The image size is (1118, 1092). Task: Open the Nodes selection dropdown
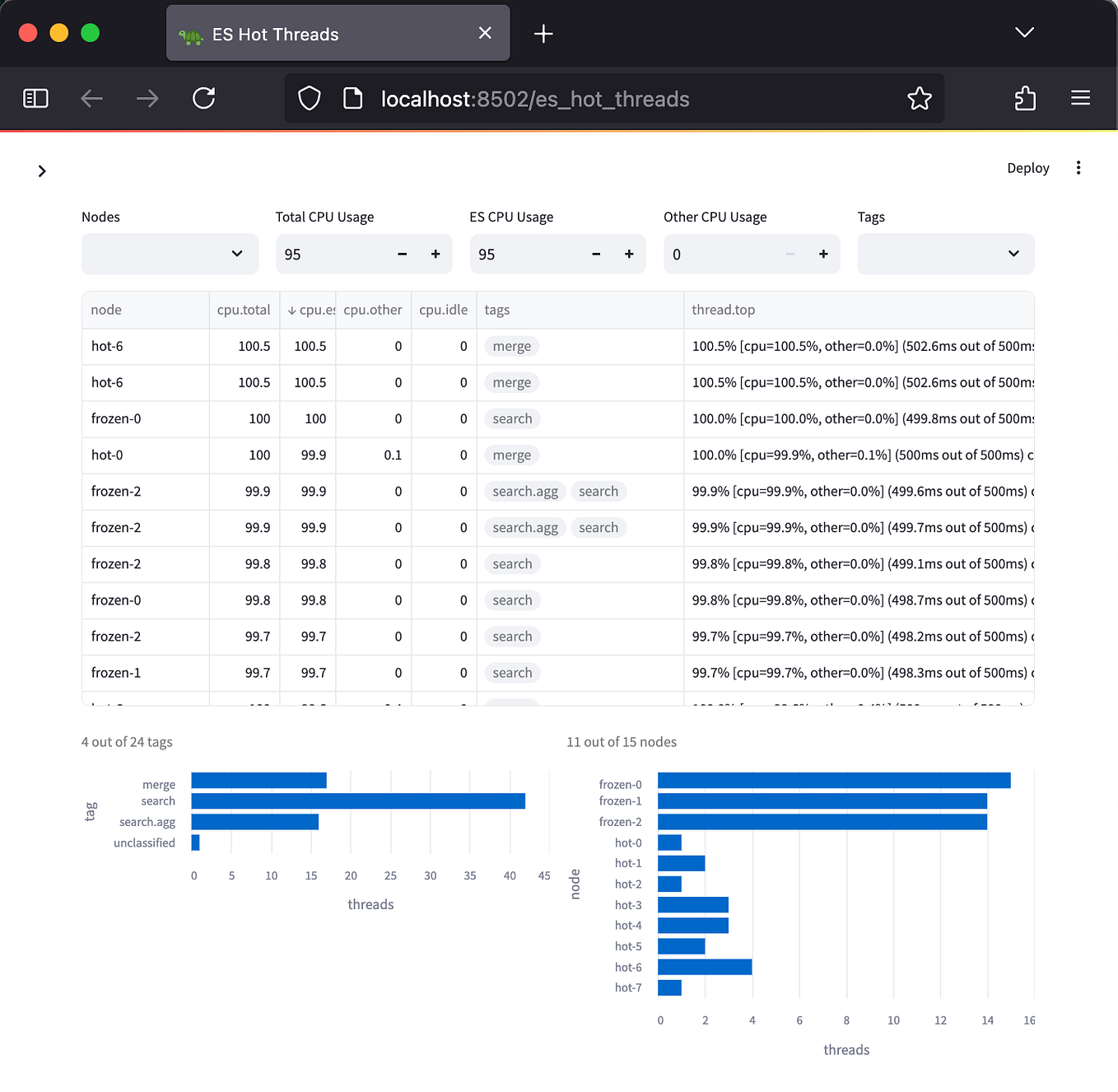pyautogui.click(x=170, y=254)
